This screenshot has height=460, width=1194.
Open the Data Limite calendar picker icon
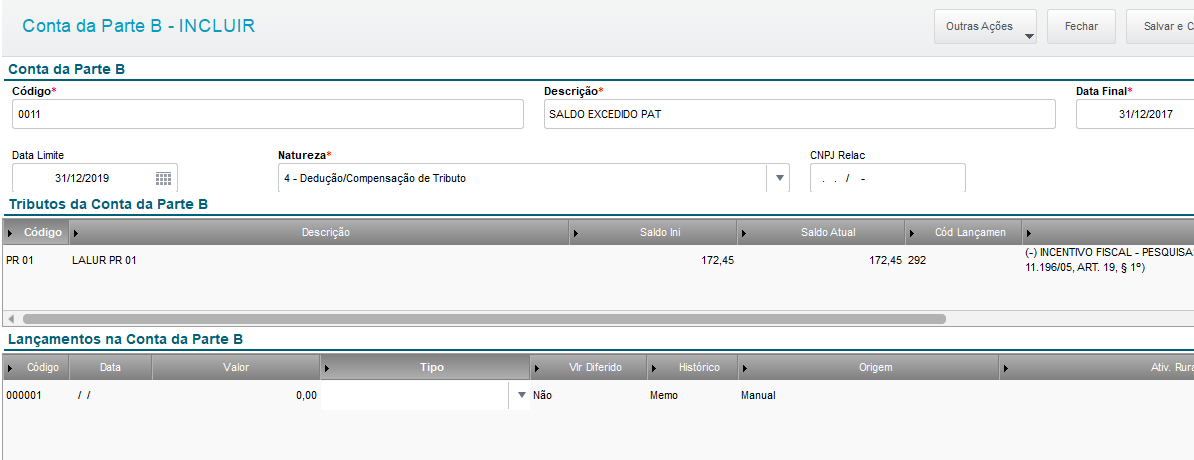(163, 178)
